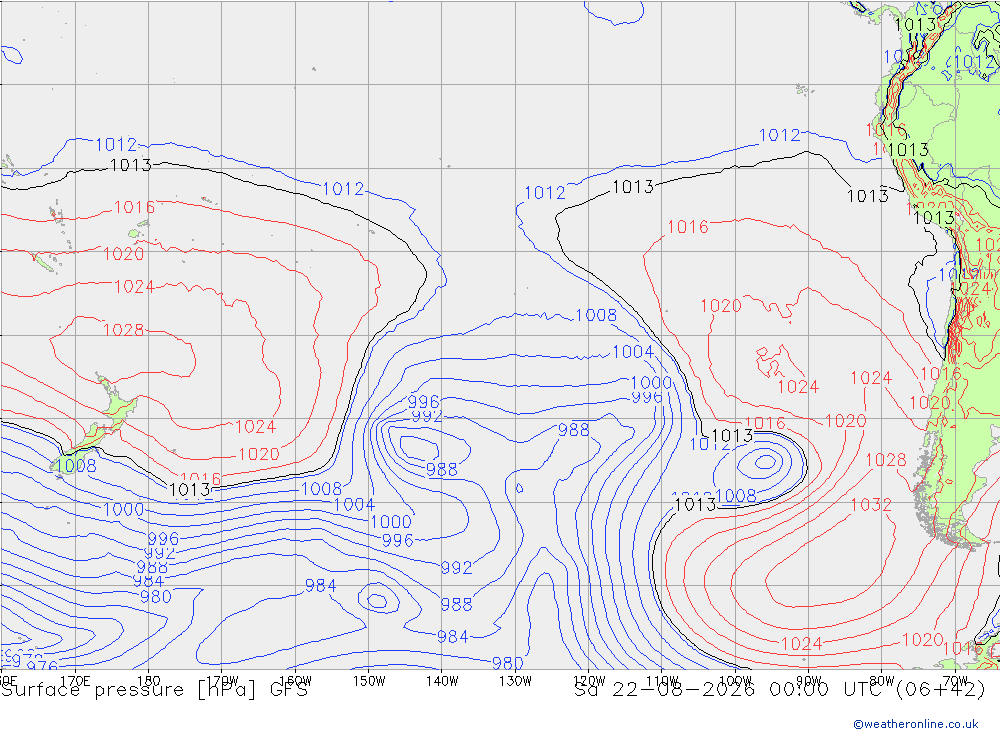Image resolution: width=1000 pixels, height=733 pixels.
Task: Click the red 1024 label below the 1020 near 180
Action: pos(135,286)
